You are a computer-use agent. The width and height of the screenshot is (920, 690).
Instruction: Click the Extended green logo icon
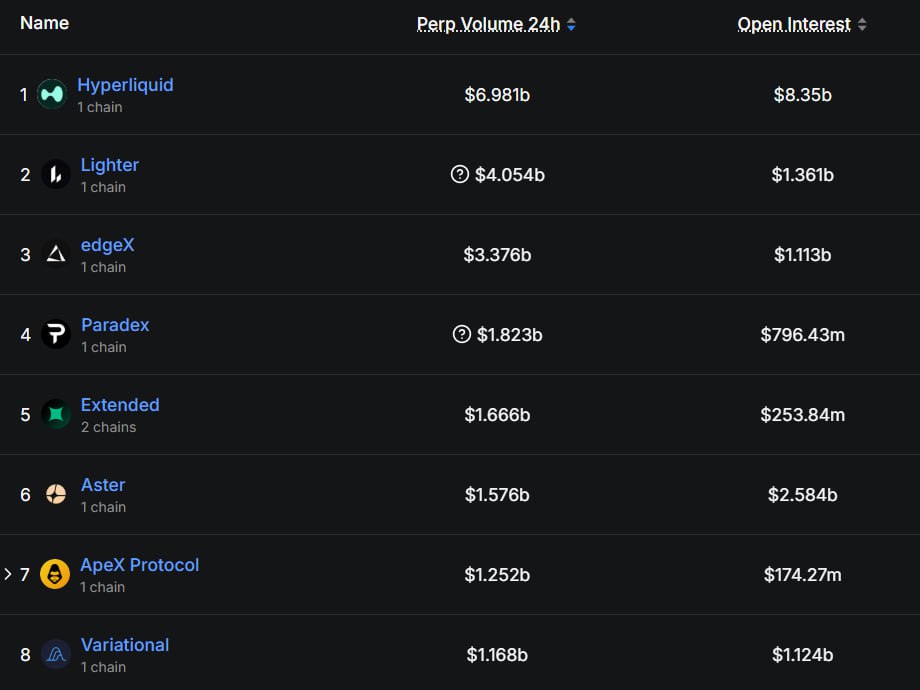(x=56, y=414)
